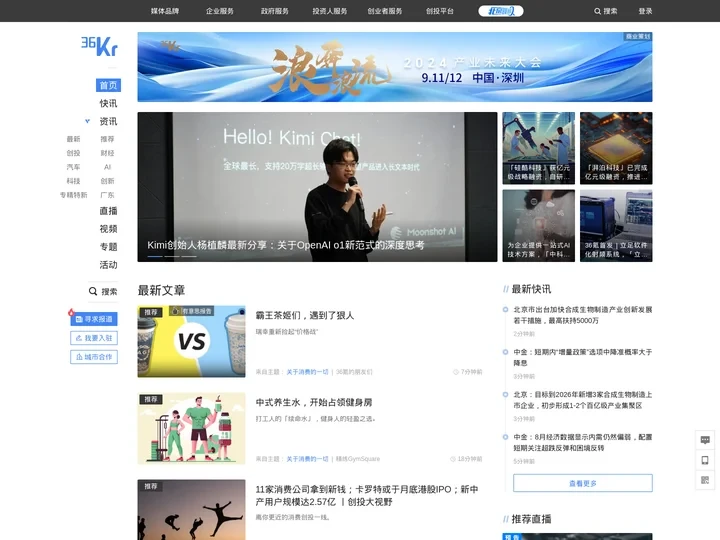Open the 湃泊科技 funding thumbnail
Image resolution: width=720 pixels, height=540 pixels.
[x=616, y=148]
